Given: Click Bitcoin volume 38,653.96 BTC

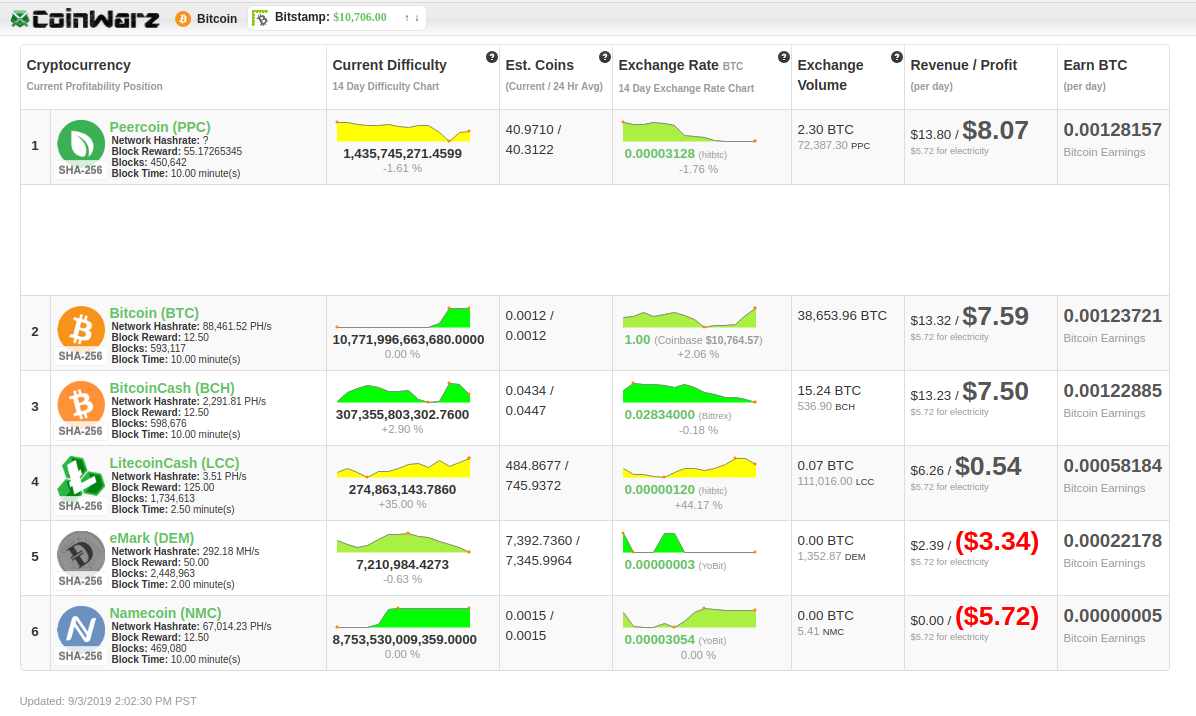Looking at the screenshot, I should click(x=842, y=316).
